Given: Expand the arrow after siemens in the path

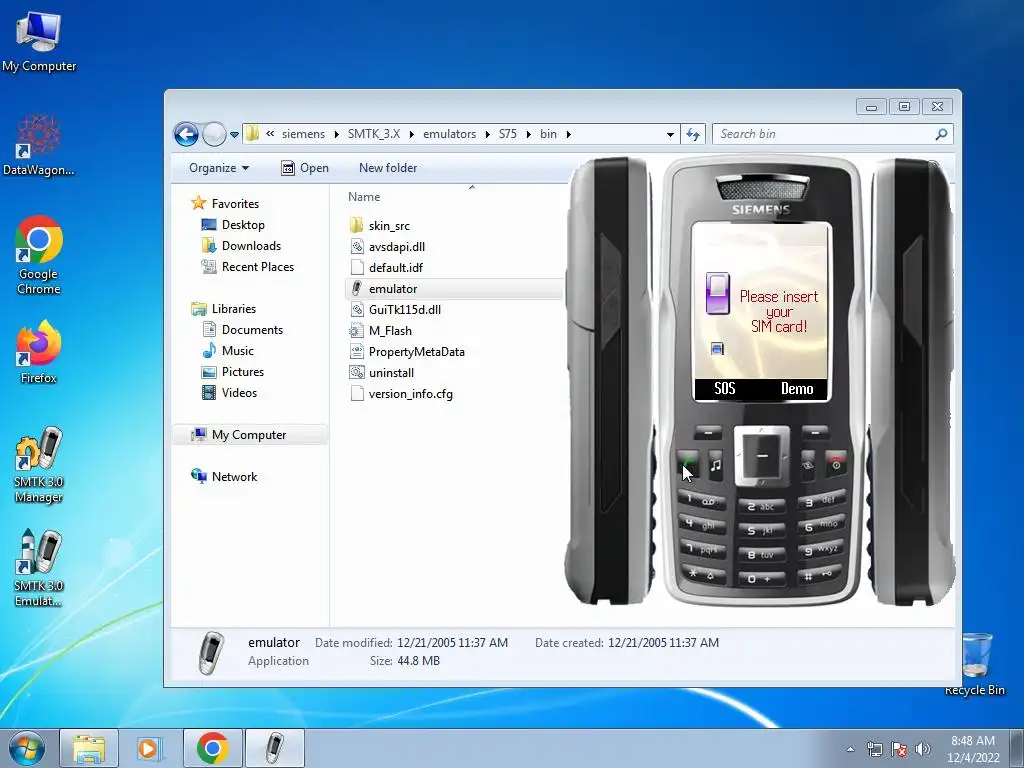Looking at the screenshot, I should 336,135.
